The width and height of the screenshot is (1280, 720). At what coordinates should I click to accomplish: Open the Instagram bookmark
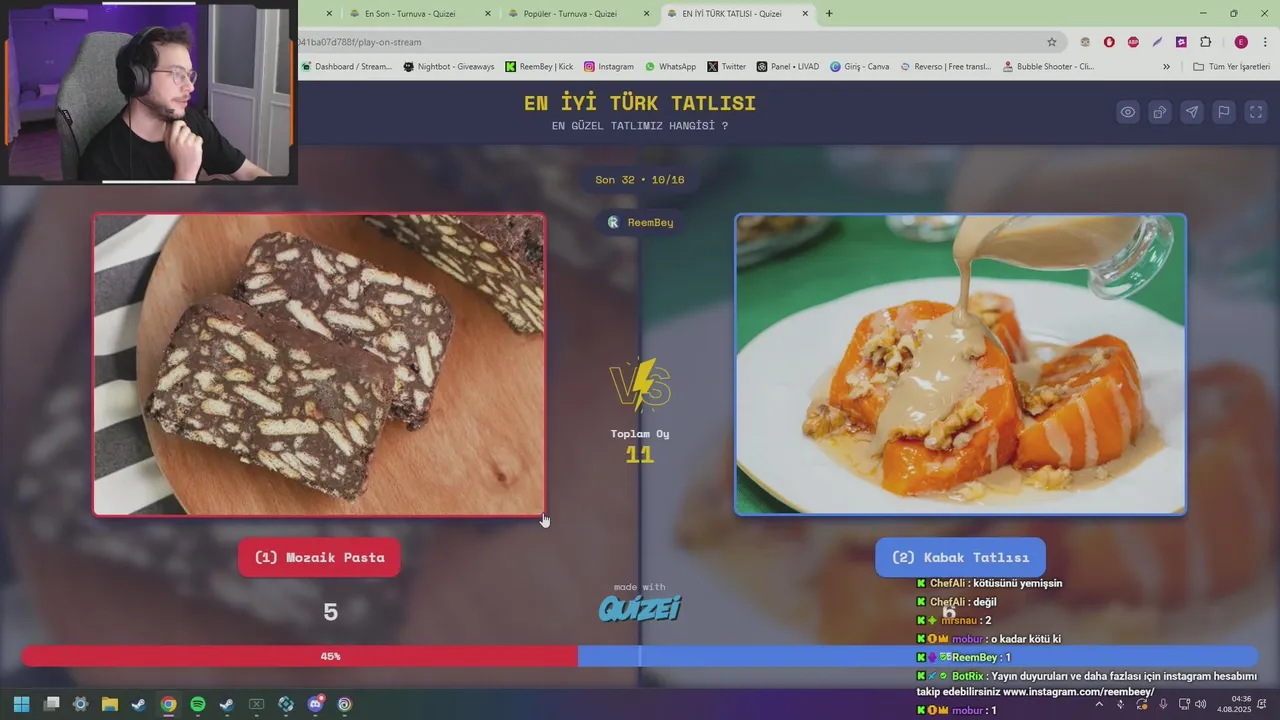click(x=608, y=67)
